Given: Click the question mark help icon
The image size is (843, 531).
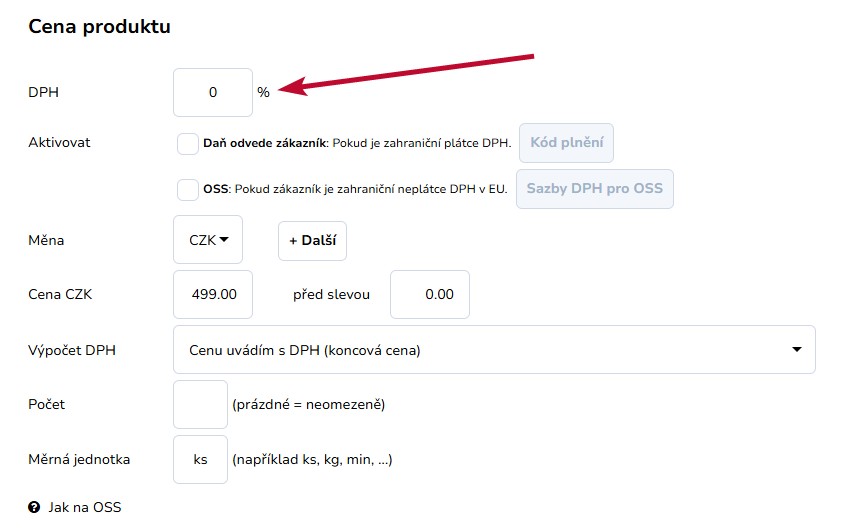Looking at the screenshot, I should pyautogui.click(x=34, y=507).
